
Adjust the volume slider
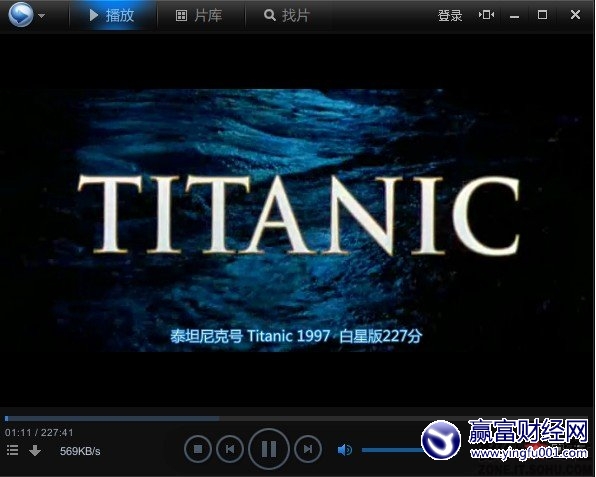[x=393, y=450]
